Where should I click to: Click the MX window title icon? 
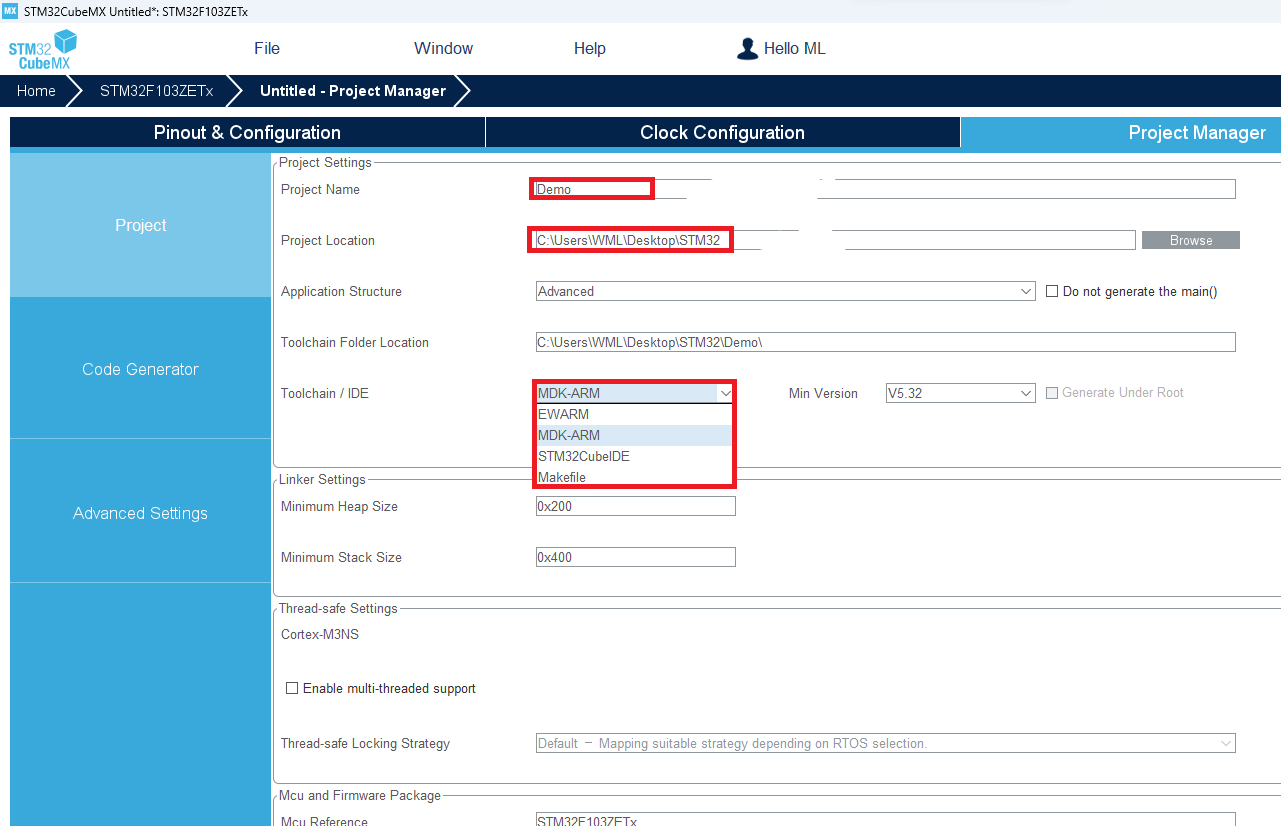[10, 11]
